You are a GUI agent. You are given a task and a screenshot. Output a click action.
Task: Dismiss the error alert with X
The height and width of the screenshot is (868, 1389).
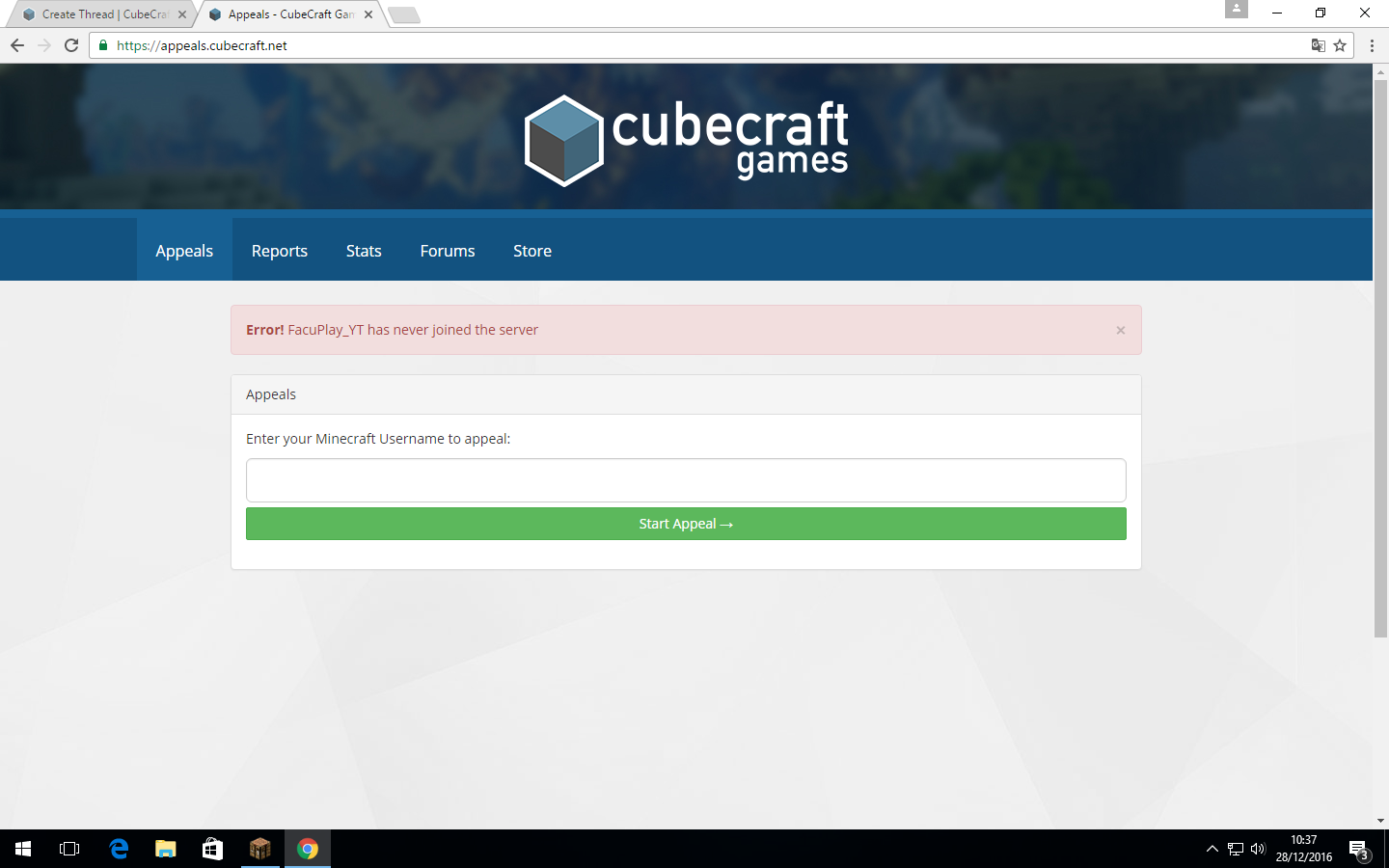[1121, 330]
